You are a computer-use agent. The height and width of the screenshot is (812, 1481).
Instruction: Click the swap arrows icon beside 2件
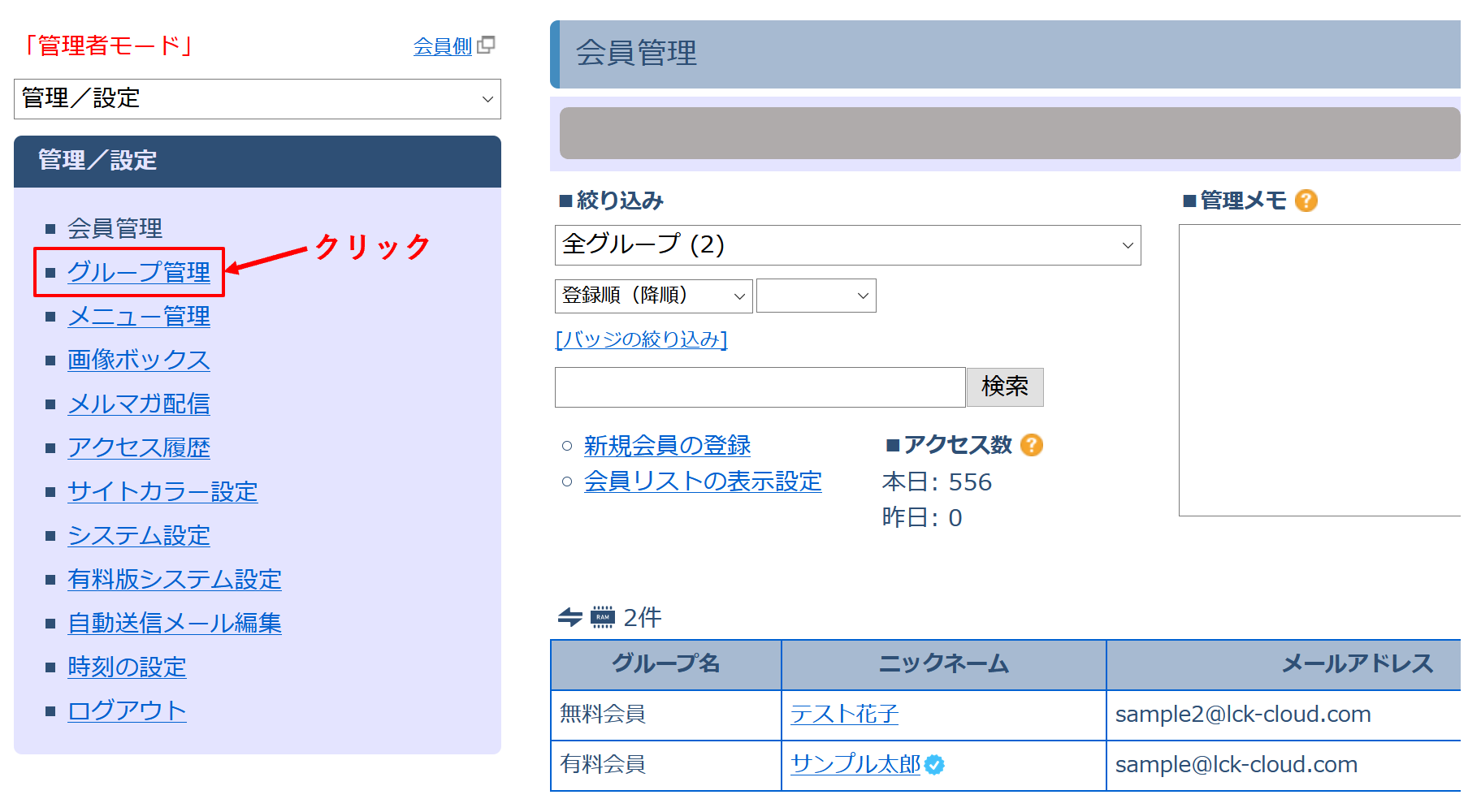(570, 618)
